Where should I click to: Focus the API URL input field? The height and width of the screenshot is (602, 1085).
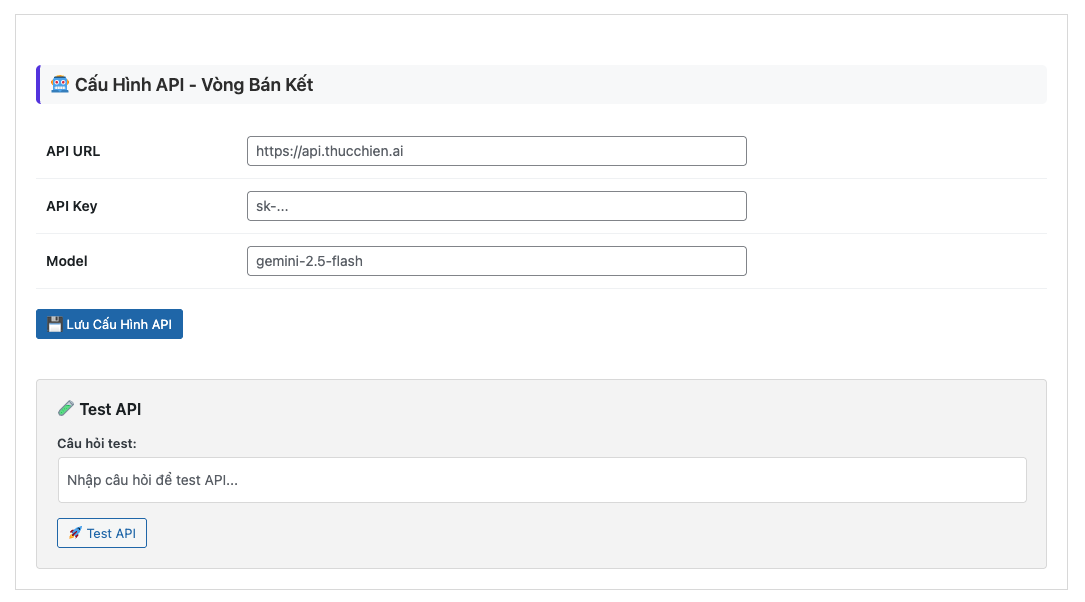coord(496,151)
